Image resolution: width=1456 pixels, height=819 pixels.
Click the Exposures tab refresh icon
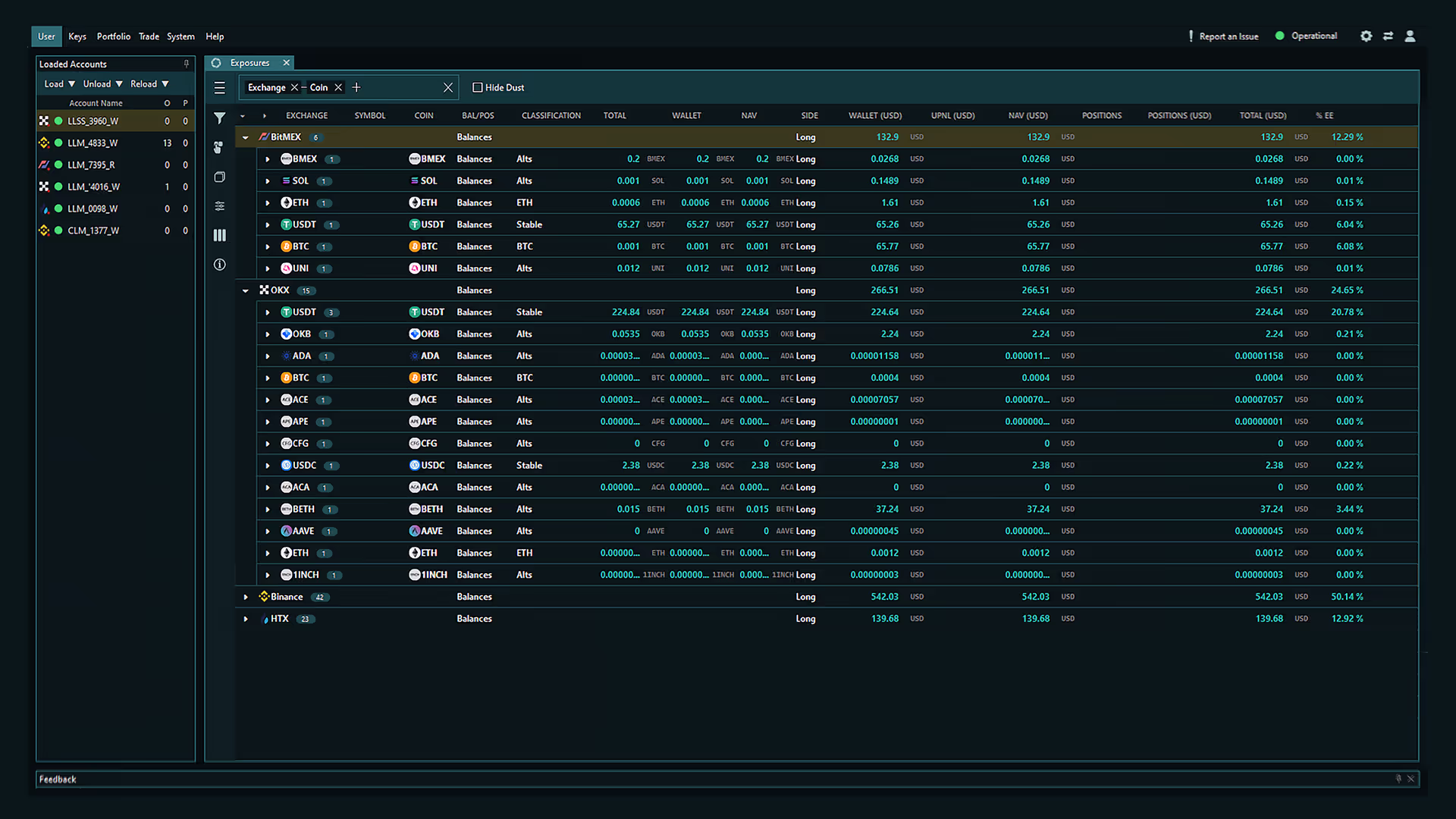tap(216, 63)
